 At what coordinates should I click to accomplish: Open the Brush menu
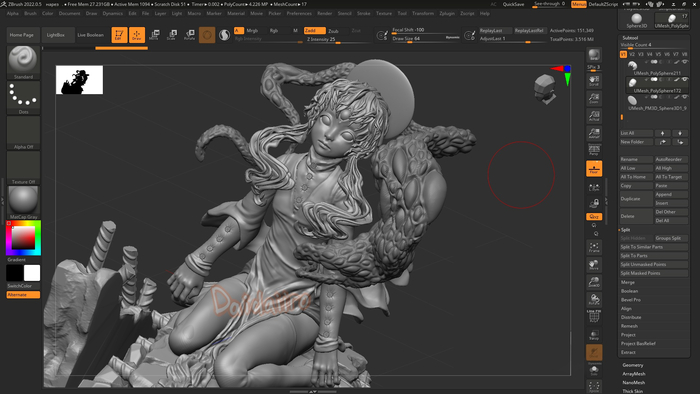pyautogui.click(x=30, y=13)
